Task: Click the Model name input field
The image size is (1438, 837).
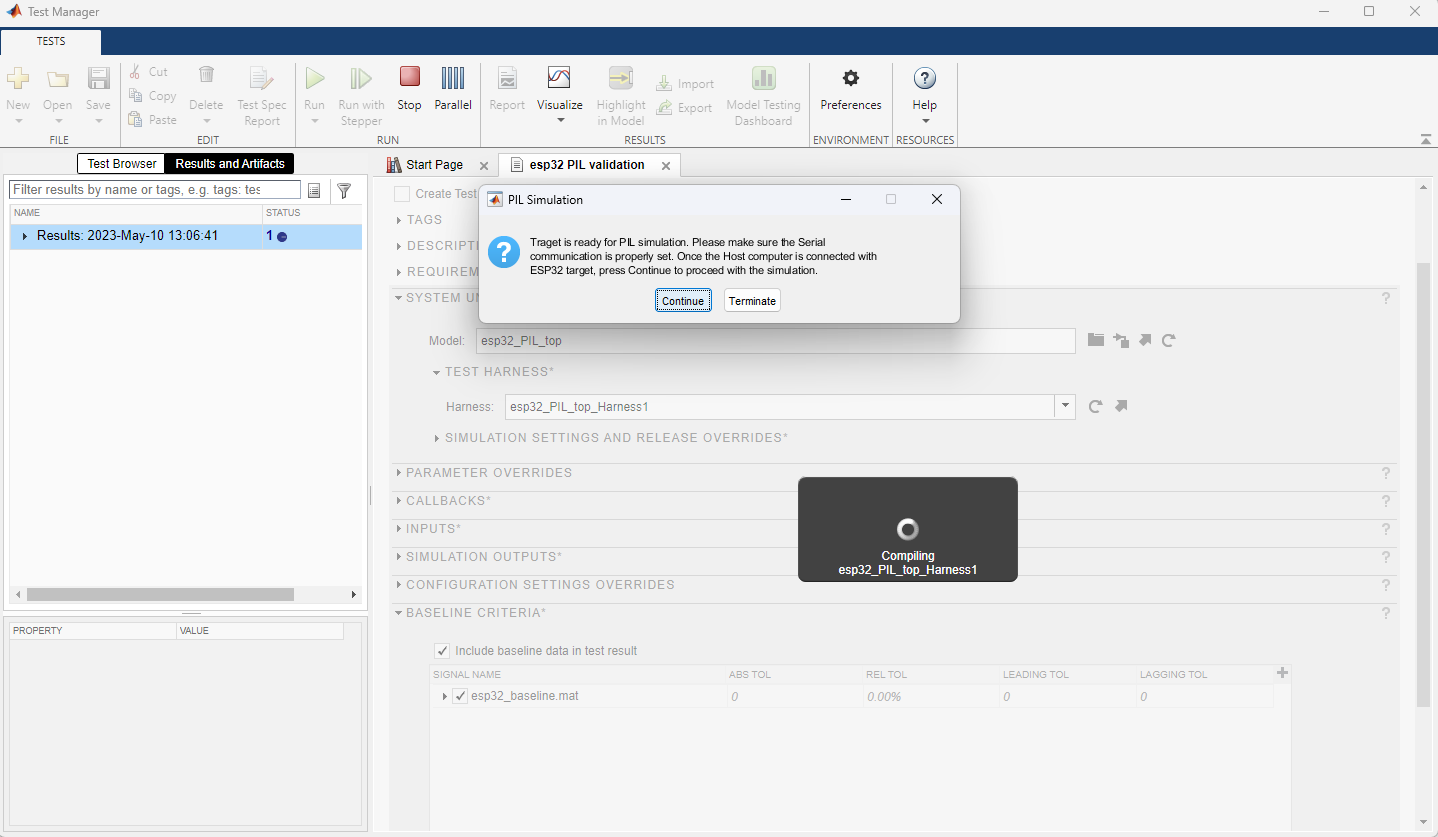Action: [x=775, y=341]
